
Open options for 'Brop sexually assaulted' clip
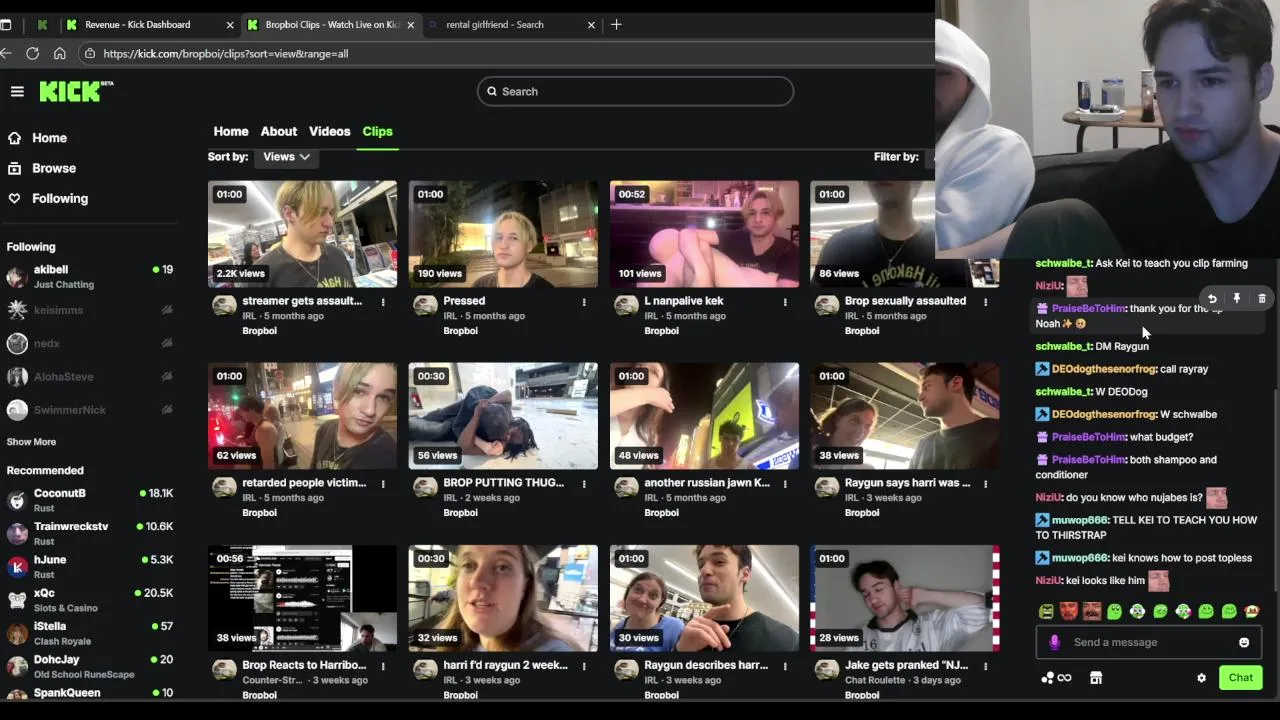click(x=986, y=301)
